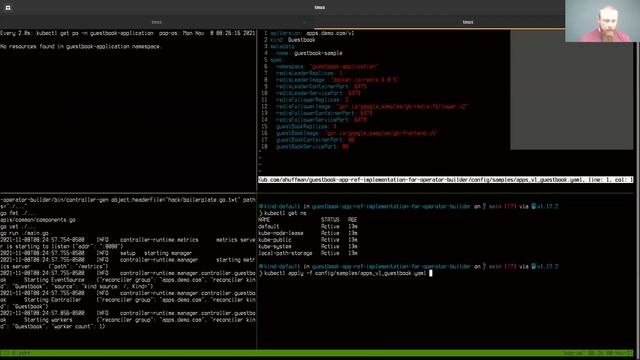Click the 'Starting Controller' log line

click(128, 300)
